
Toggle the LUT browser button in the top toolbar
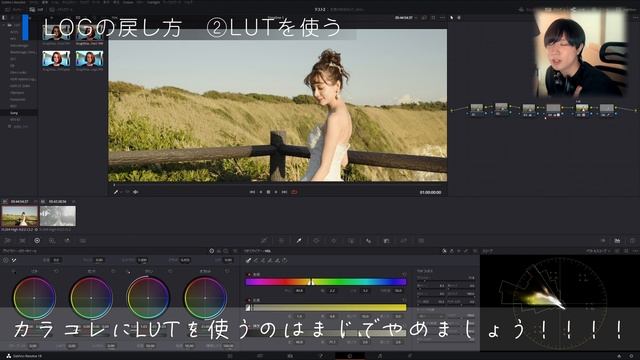coord(36,9)
